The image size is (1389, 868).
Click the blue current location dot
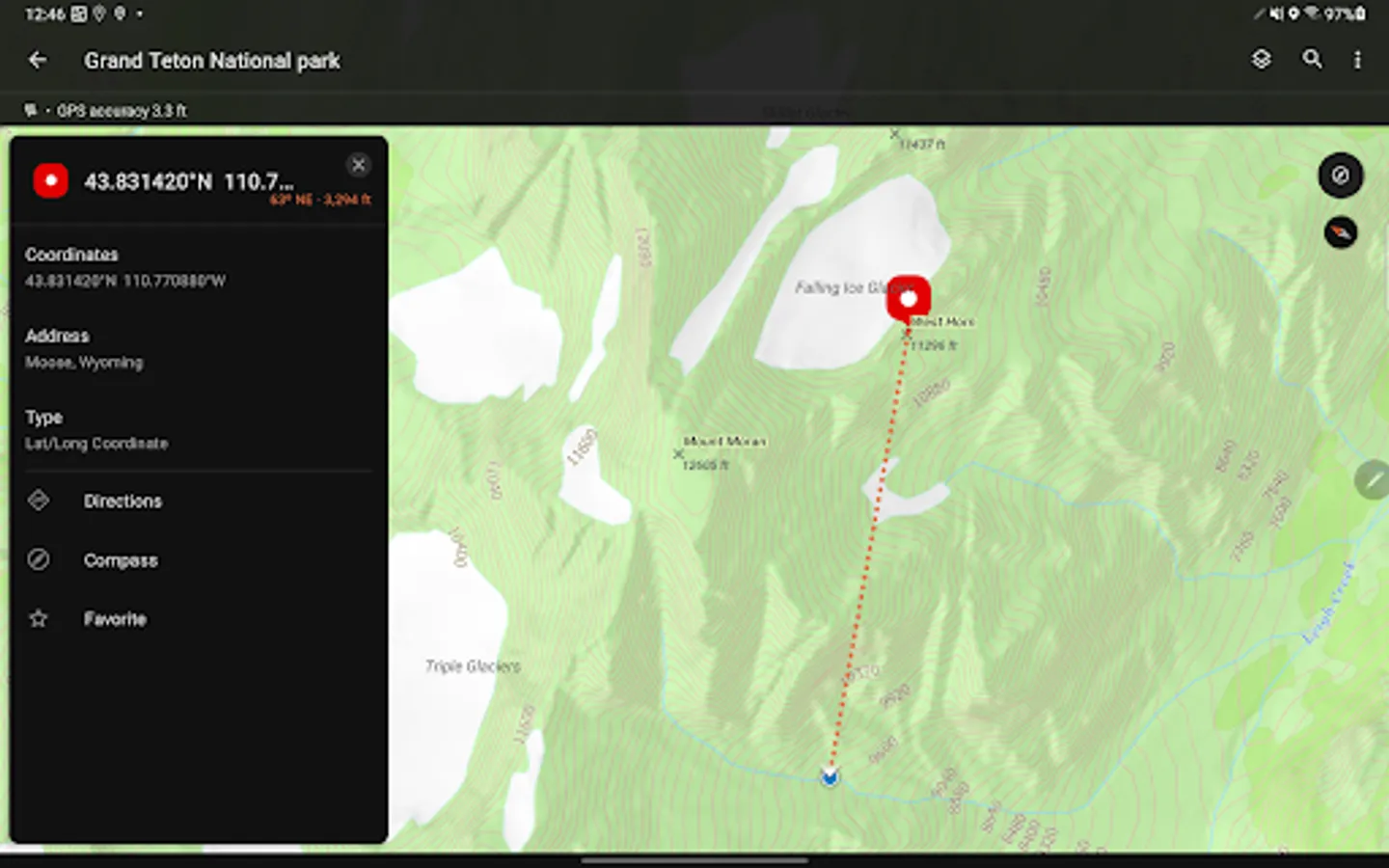click(830, 775)
